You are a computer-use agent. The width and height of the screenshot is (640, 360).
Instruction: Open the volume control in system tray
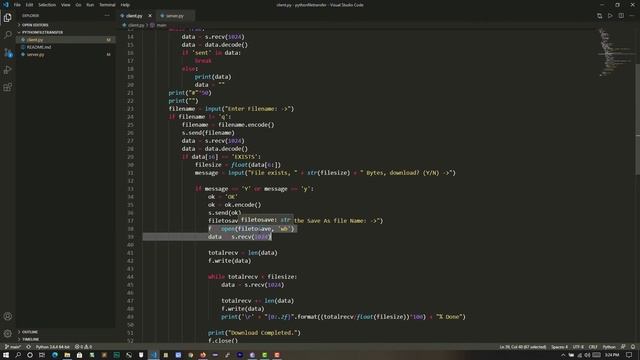point(587,355)
